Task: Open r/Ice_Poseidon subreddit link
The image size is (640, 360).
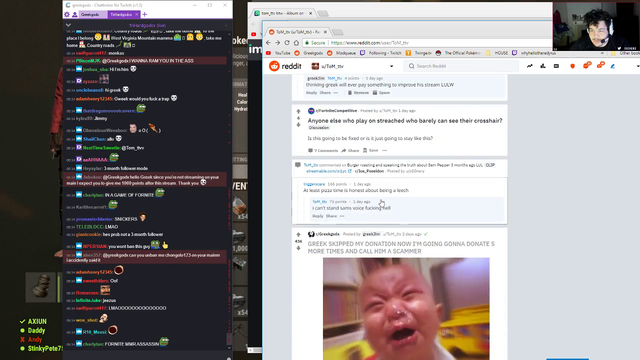Action: [369, 171]
